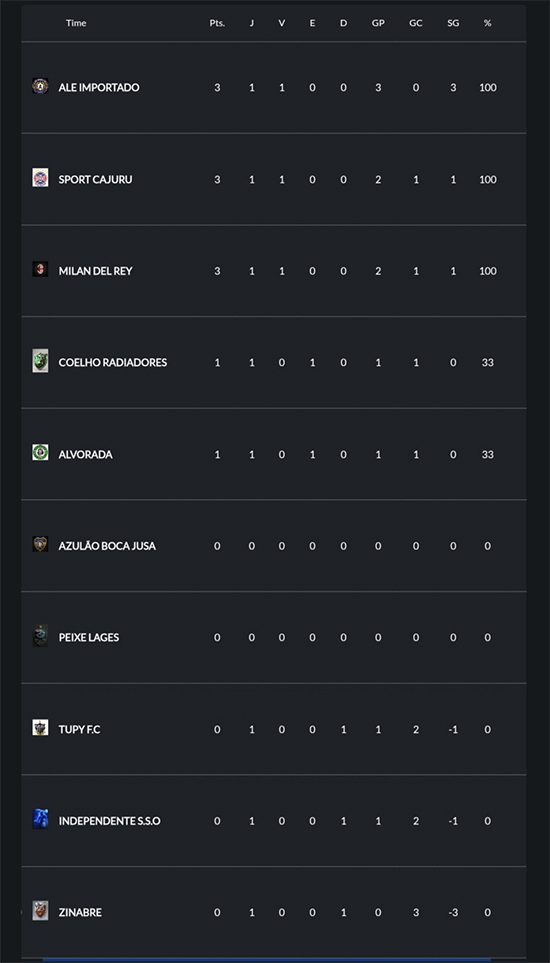This screenshot has height=963, width=550.
Task: Open the ALE IMPORTADO team name link
Action: coord(99,87)
